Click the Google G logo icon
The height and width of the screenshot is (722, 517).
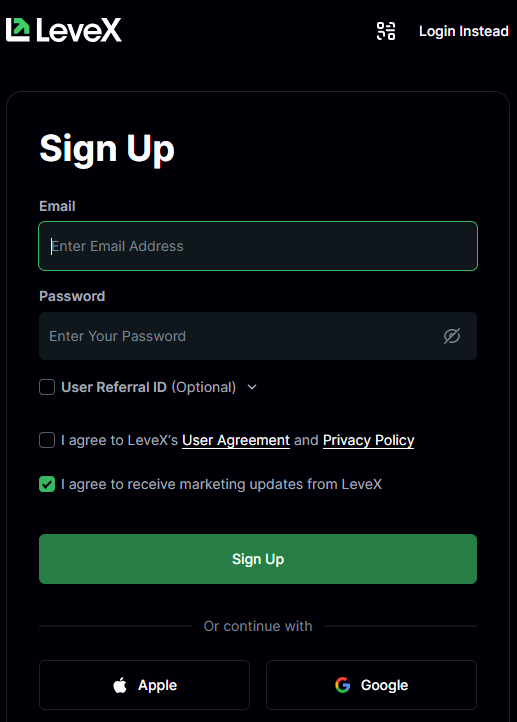coord(343,685)
